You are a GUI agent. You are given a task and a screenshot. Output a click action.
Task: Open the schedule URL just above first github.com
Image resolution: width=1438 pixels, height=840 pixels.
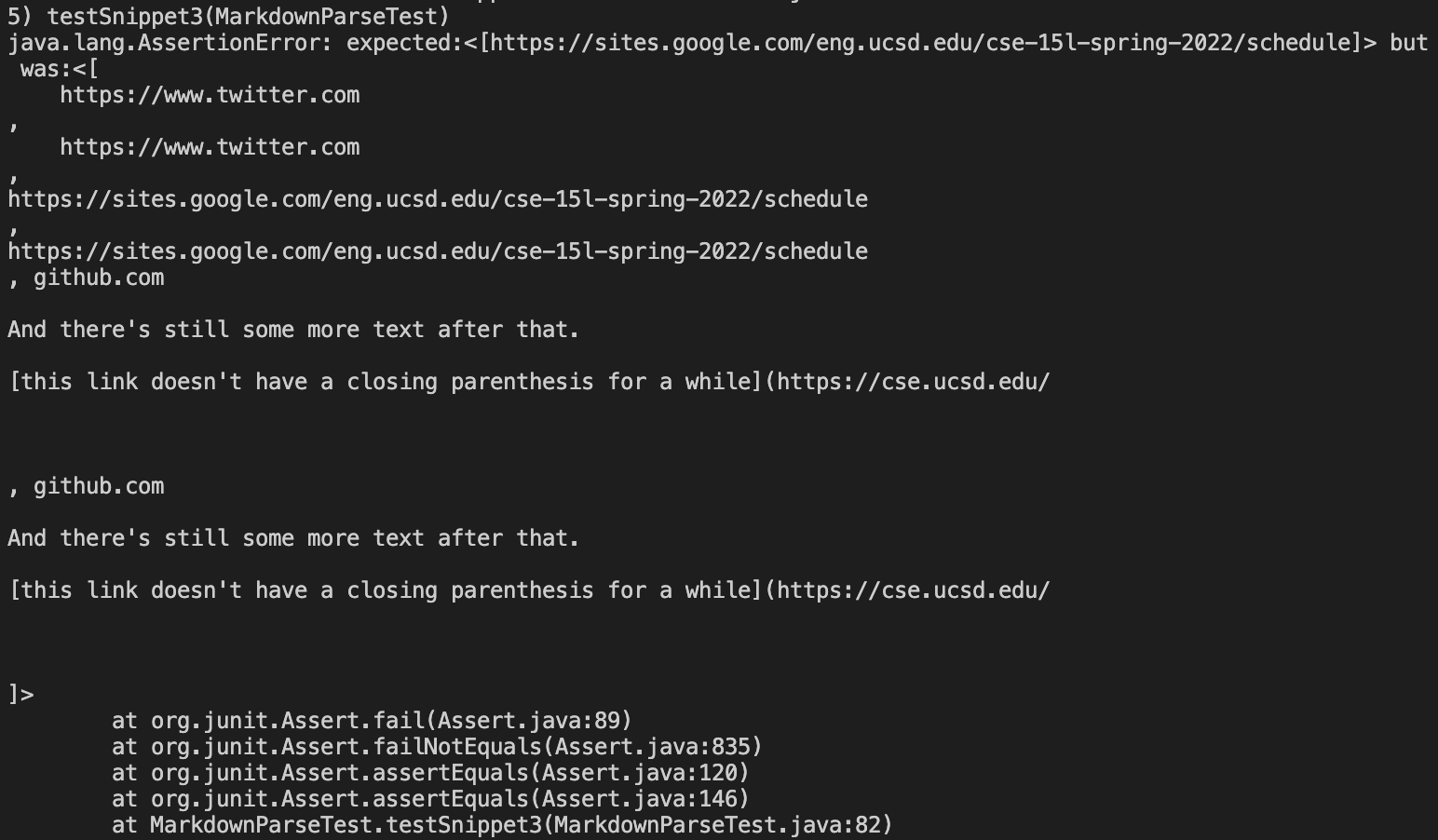pyautogui.click(x=438, y=251)
